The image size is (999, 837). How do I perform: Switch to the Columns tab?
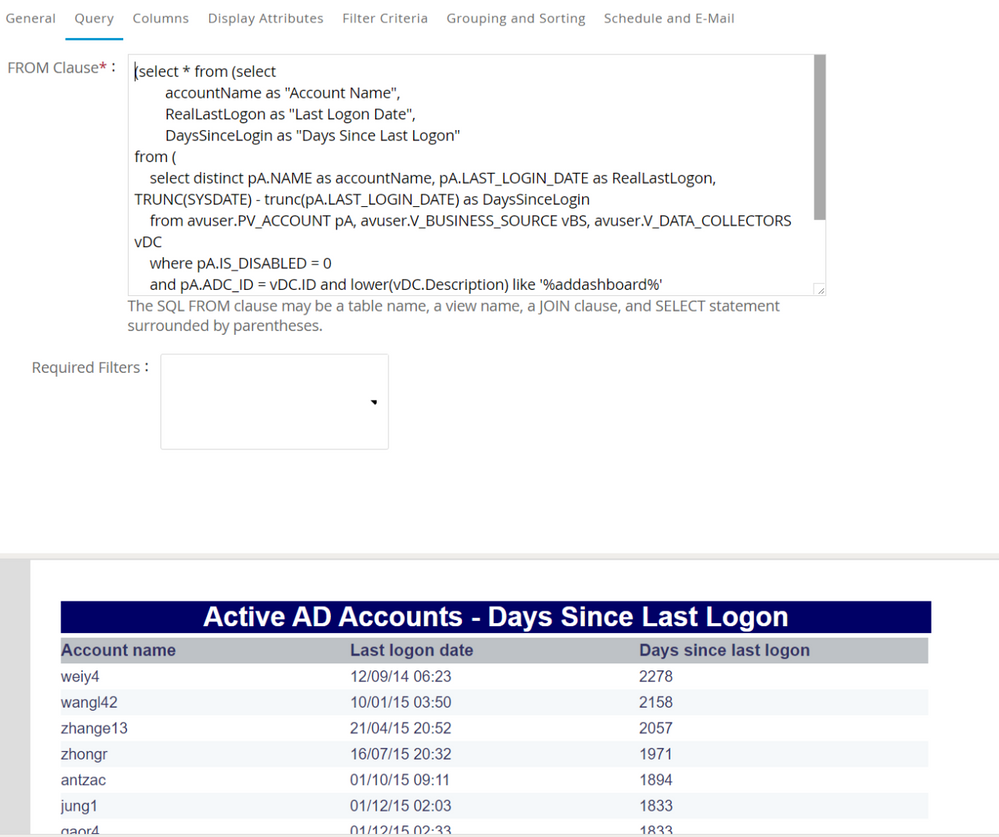160,18
